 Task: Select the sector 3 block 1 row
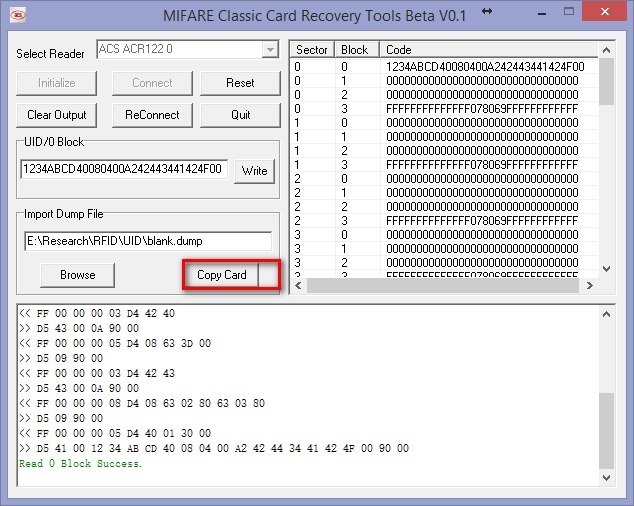point(444,249)
